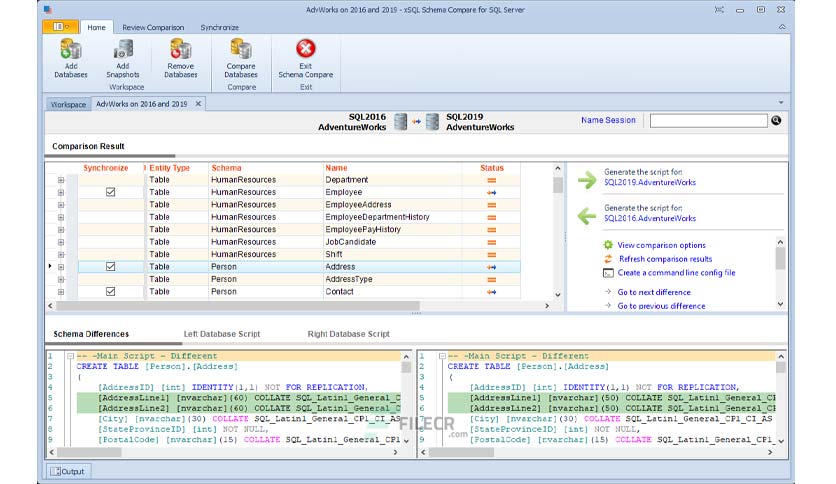Uncheck Synchronize for the Contact table
Viewport: 836px width, 484px height.
[x=110, y=292]
